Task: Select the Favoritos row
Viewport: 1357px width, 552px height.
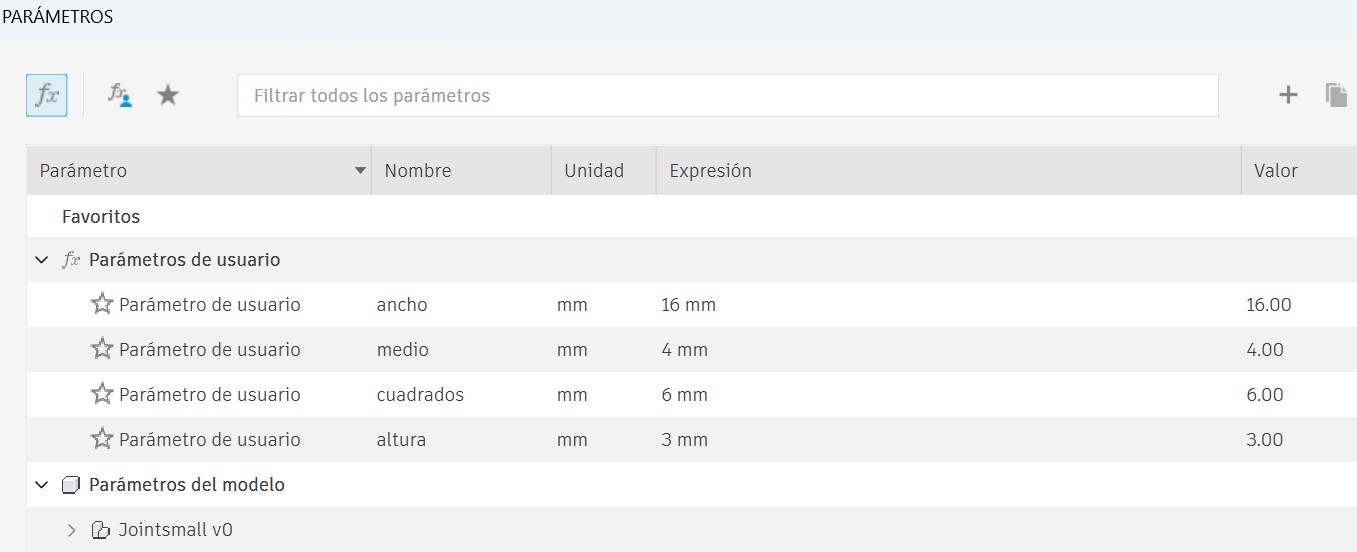Action: [x=101, y=217]
